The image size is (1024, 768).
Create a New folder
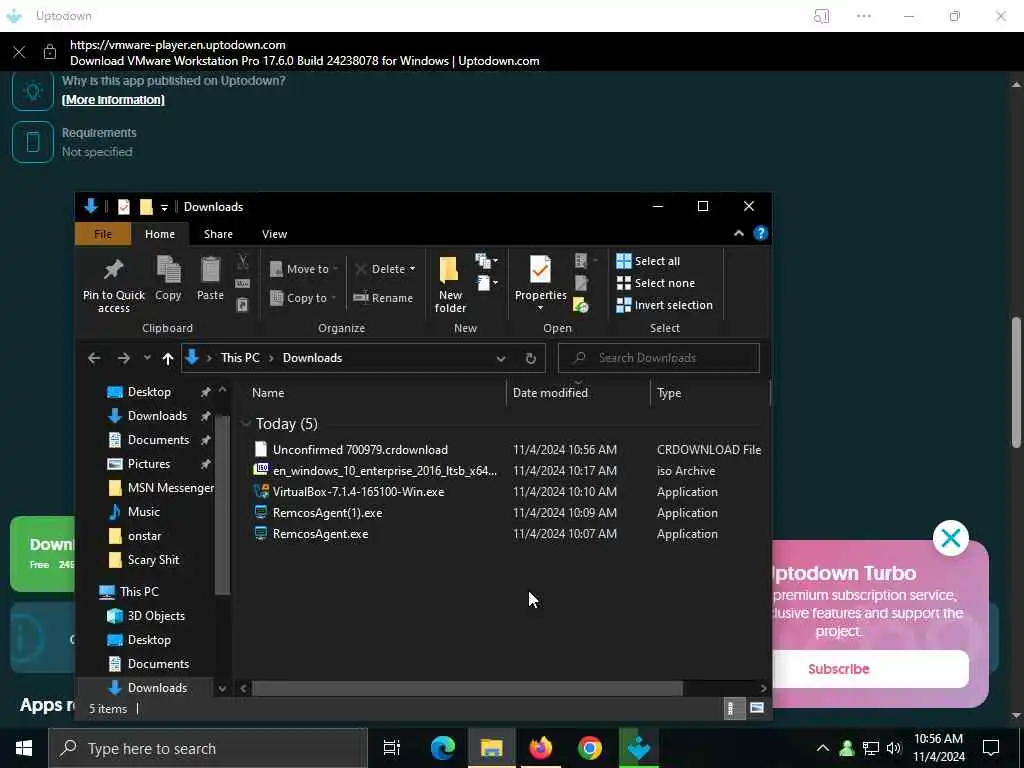click(x=450, y=284)
